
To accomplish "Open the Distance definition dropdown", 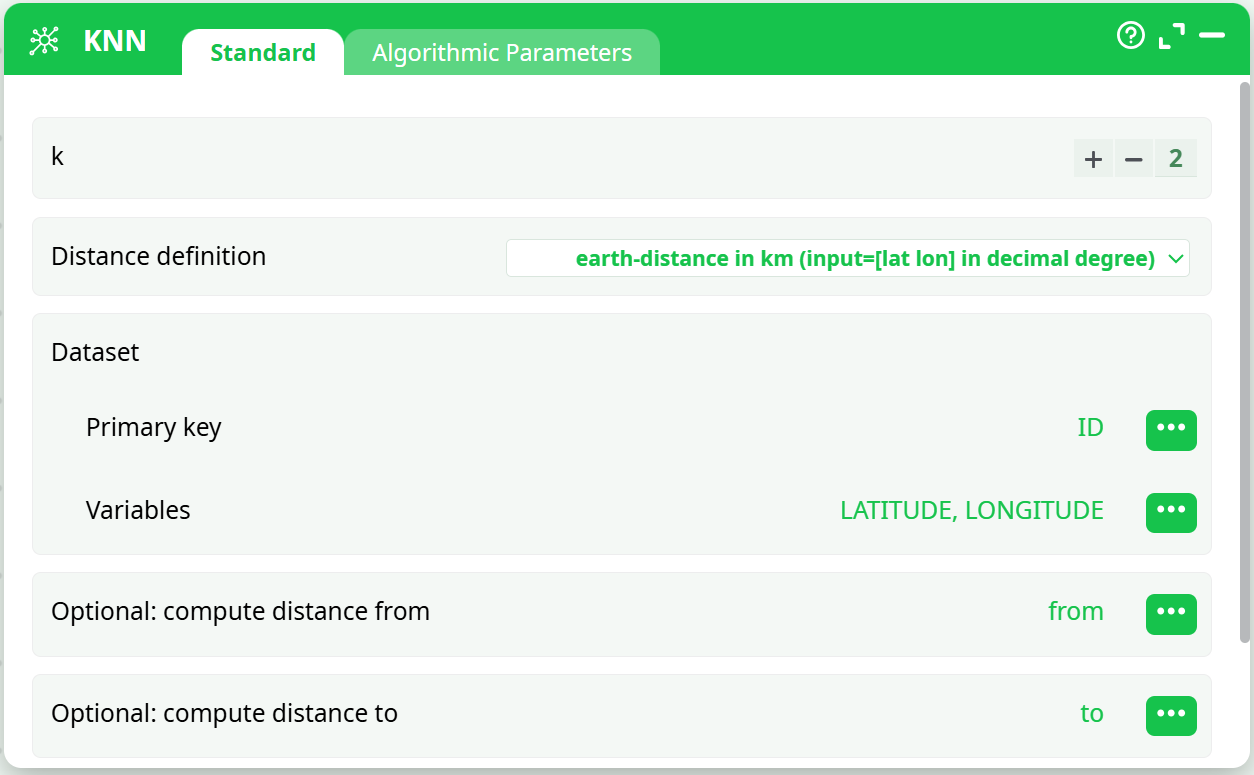I will tap(846, 258).
